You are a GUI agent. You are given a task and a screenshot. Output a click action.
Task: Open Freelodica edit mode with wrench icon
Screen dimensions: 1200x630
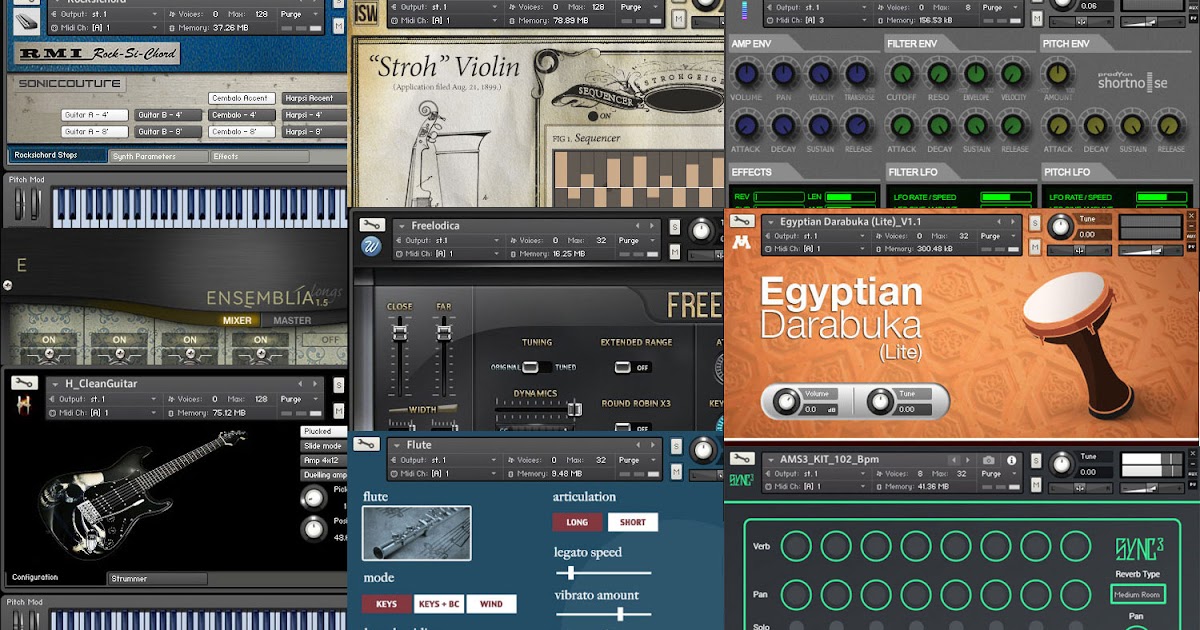coord(371,225)
